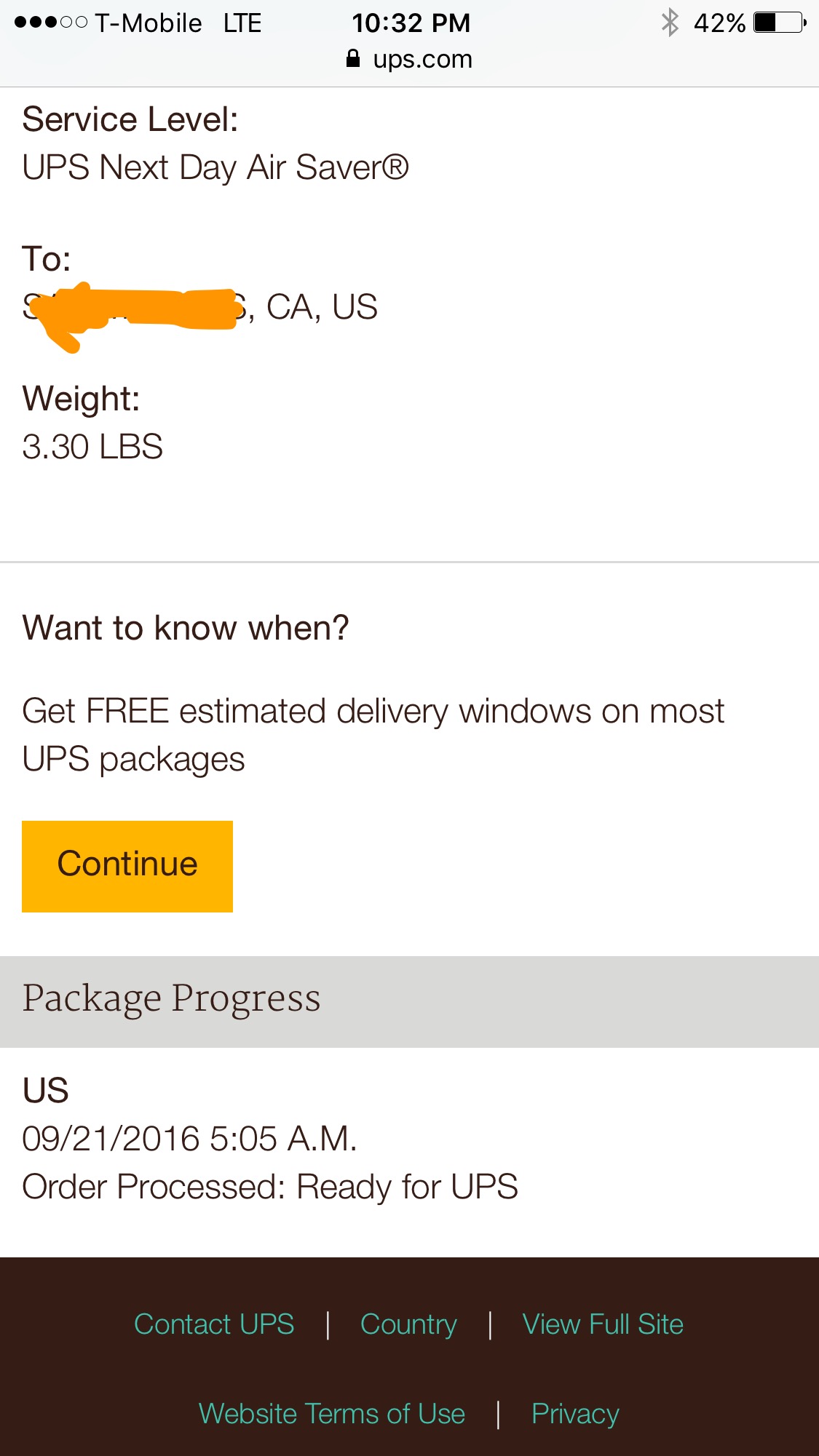The image size is (819, 1456).
Task: Tap the Bluetooth icon in status bar
Action: pyautogui.click(x=670, y=23)
